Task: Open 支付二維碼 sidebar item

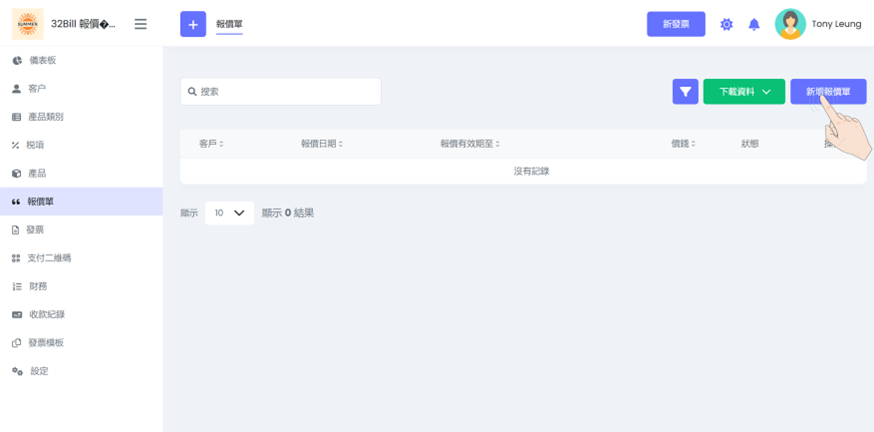Action: coord(48,258)
